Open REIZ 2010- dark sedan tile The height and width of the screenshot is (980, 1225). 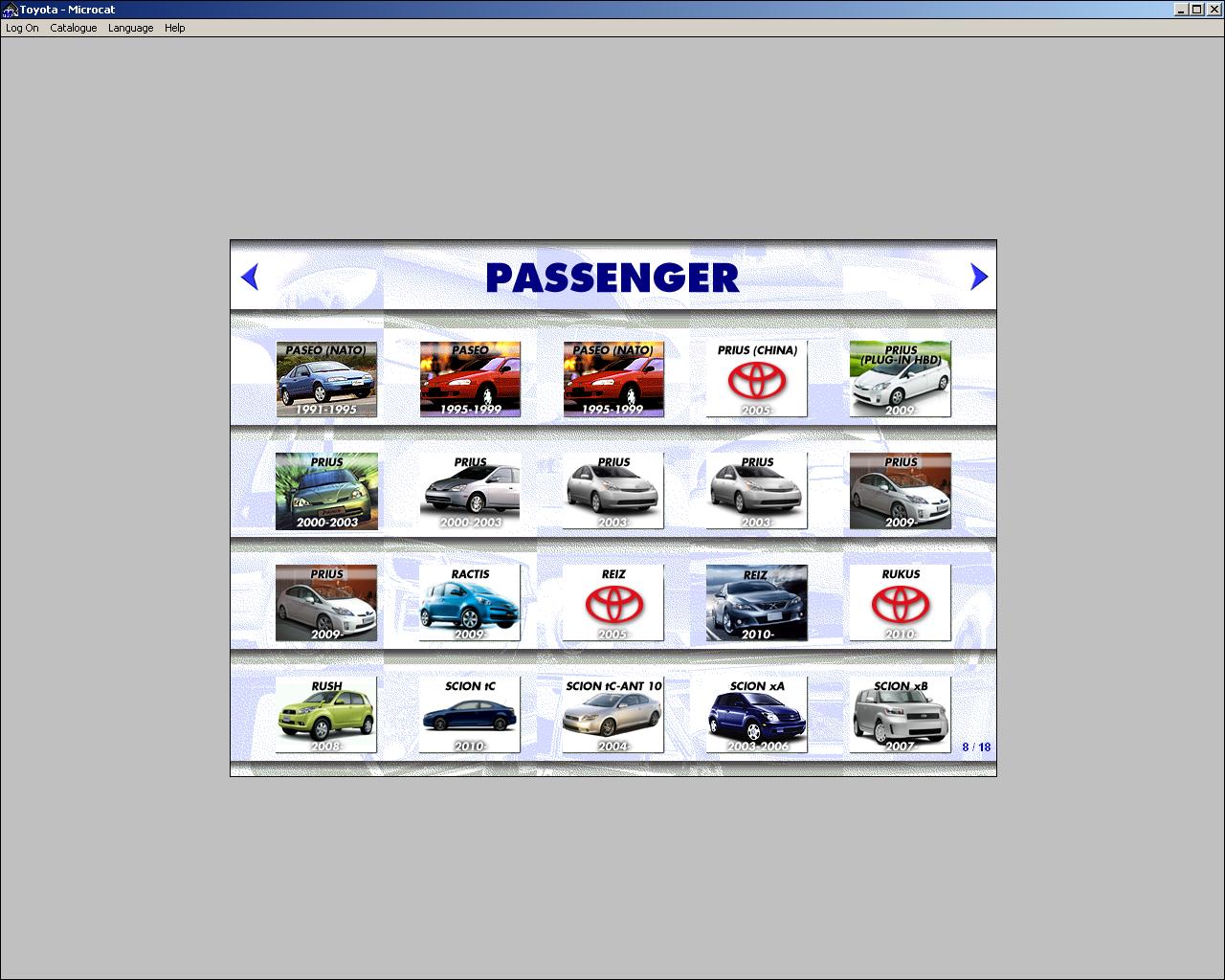757,603
